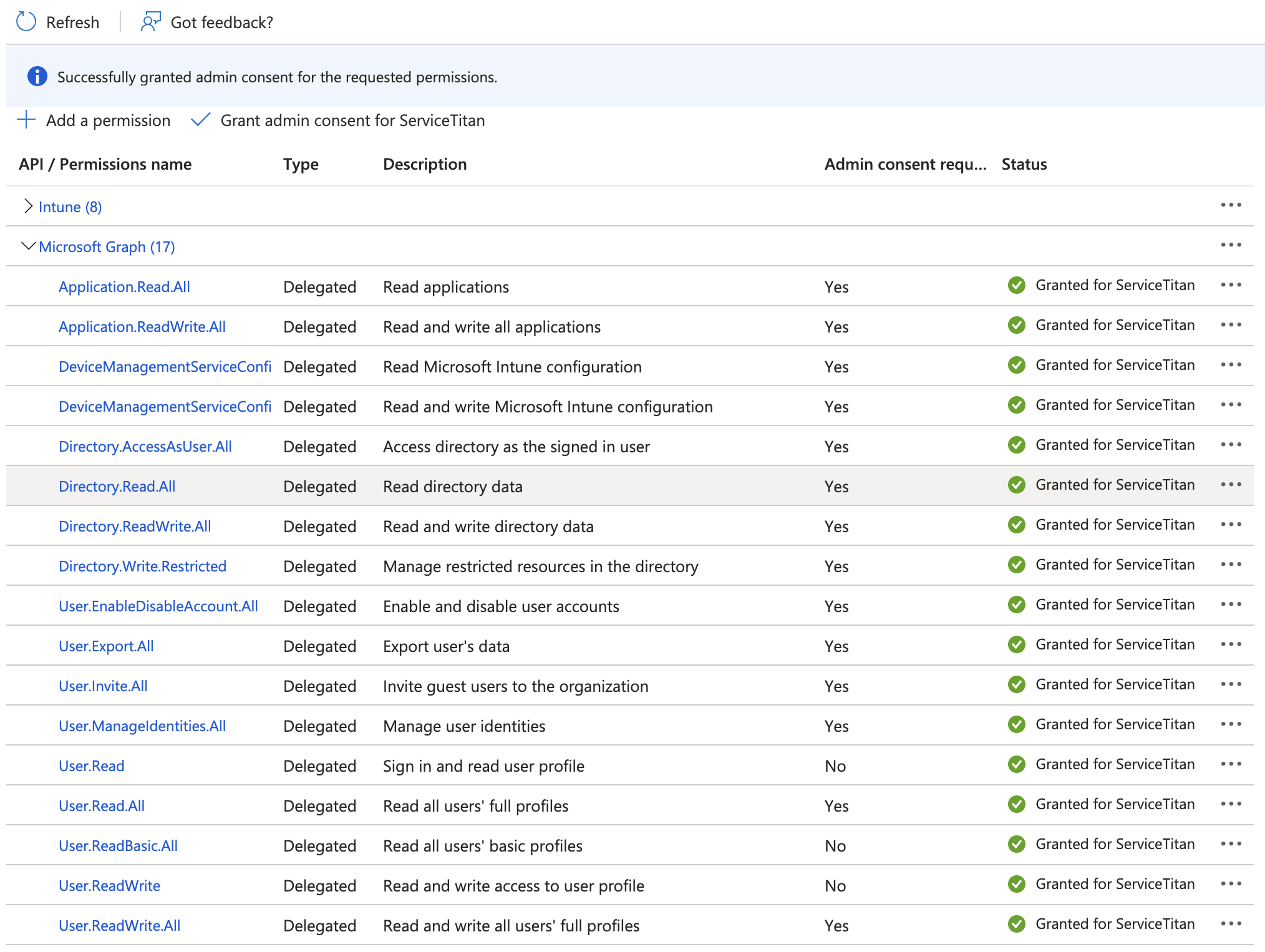Sort by the Status column header

point(1024,164)
